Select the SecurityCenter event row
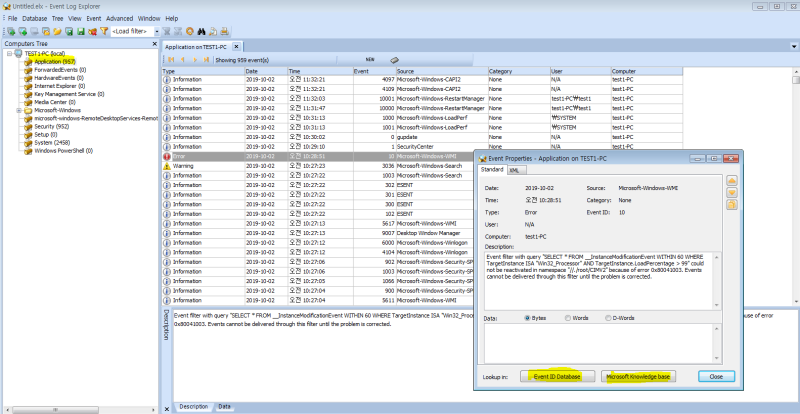 pos(422,147)
